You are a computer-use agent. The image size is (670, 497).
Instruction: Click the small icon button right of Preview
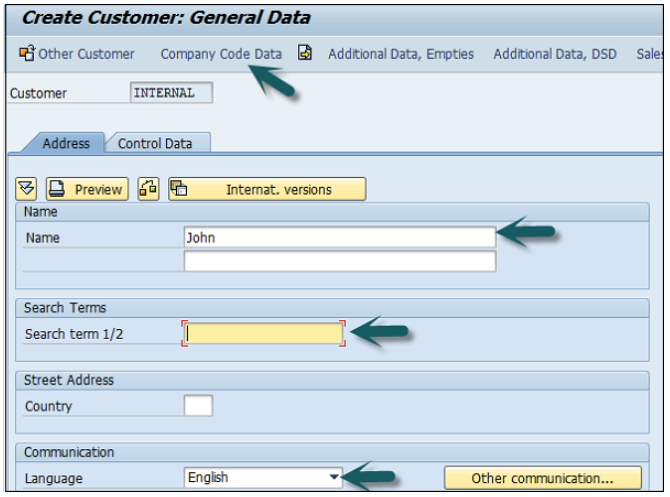148,189
